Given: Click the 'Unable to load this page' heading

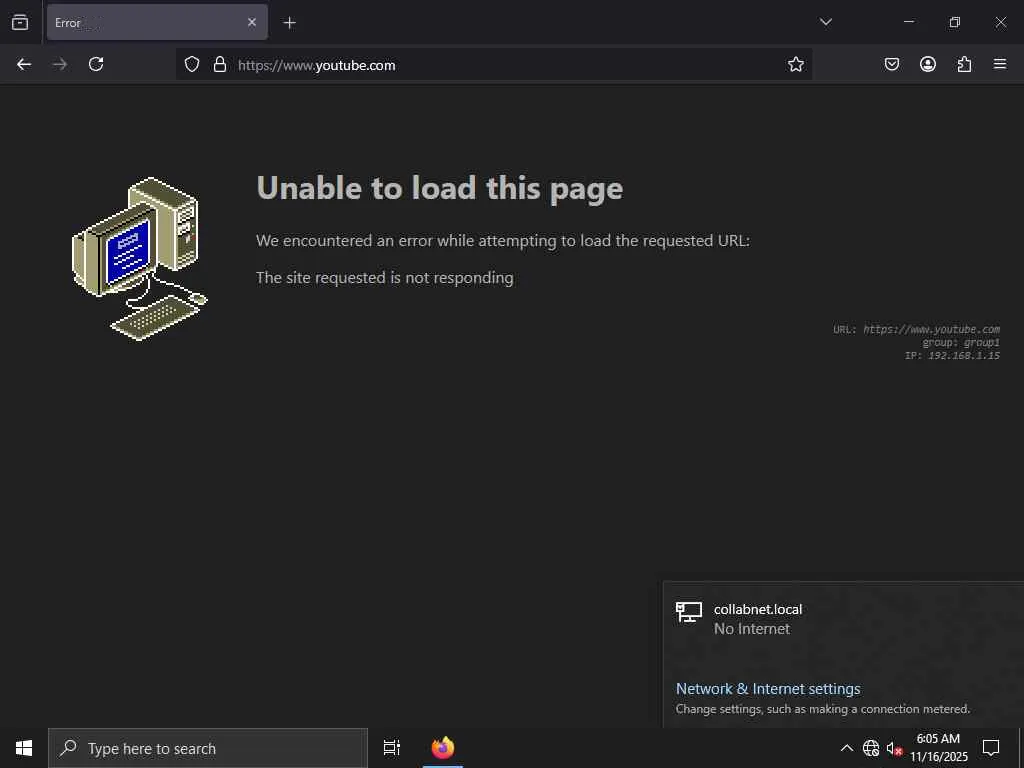Looking at the screenshot, I should (x=440, y=189).
